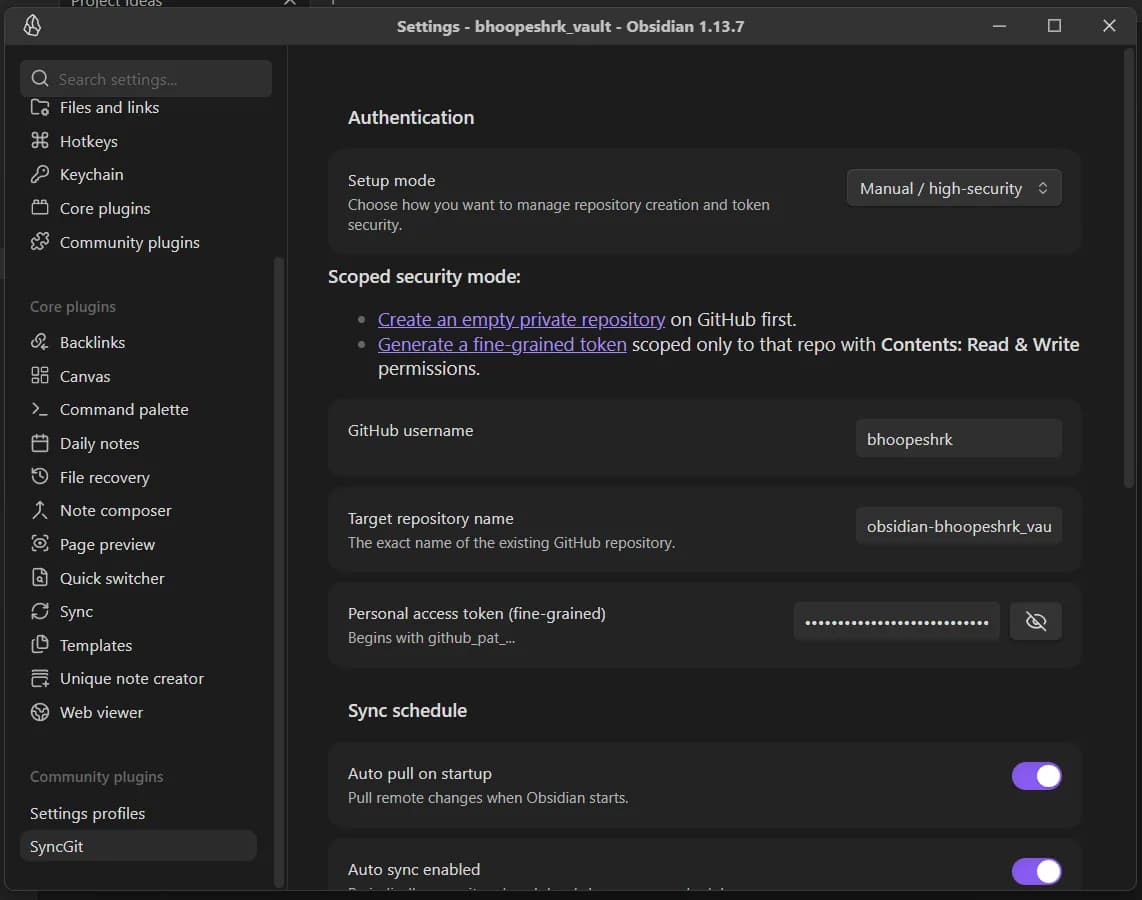Click the Community plugins puzzle icon
1142x900 pixels.
[40, 242]
